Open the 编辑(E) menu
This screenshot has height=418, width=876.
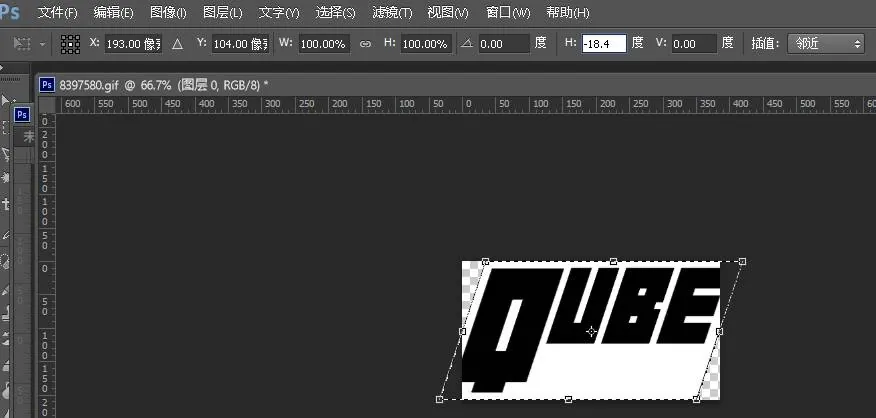coord(113,12)
